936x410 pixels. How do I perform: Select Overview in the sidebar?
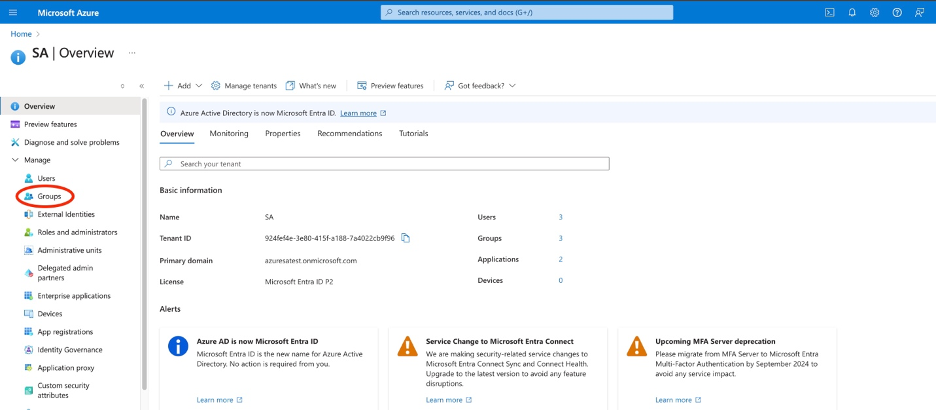[x=70, y=106]
